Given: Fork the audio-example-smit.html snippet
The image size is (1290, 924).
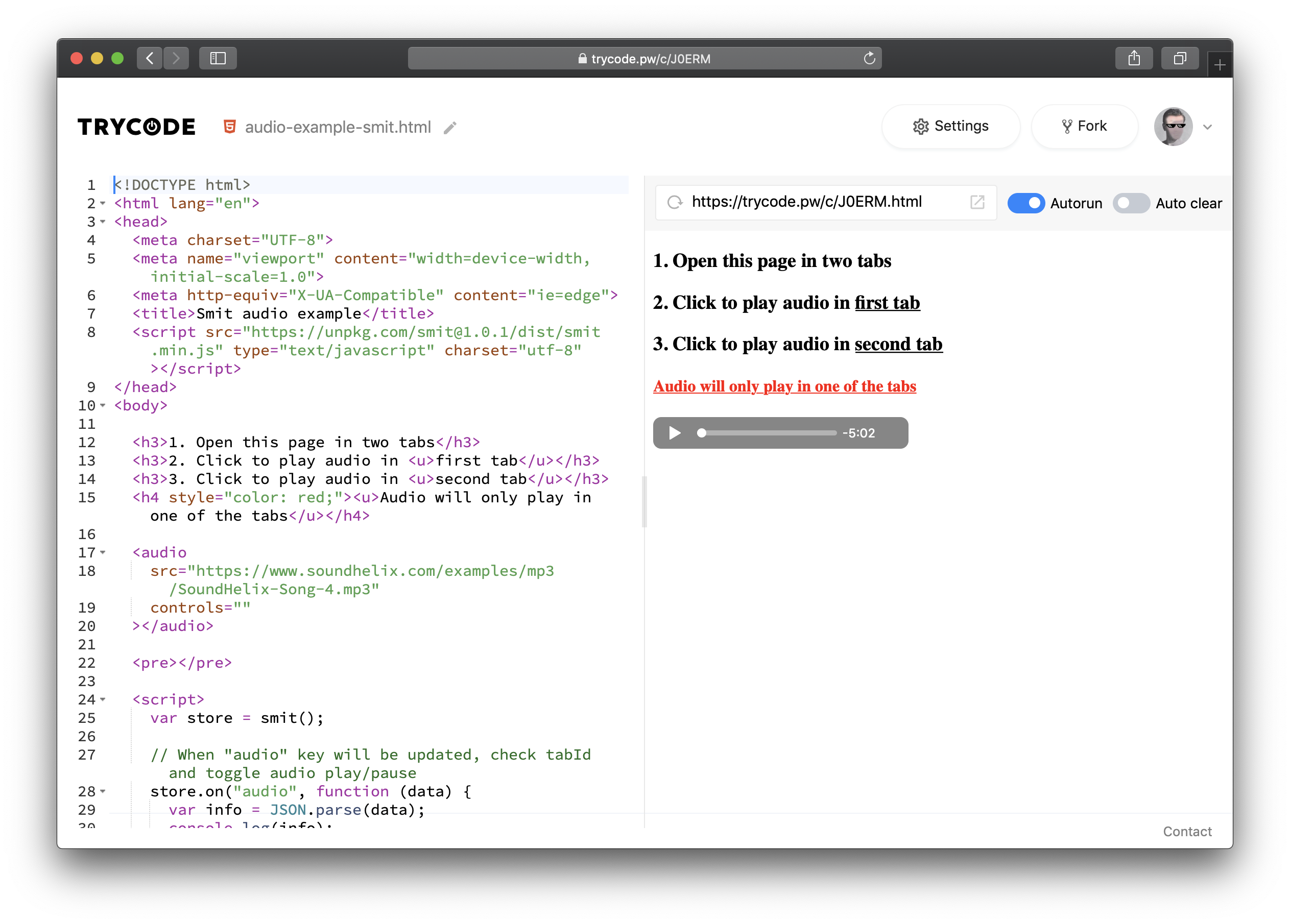Looking at the screenshot, I should pos(1084,126).
